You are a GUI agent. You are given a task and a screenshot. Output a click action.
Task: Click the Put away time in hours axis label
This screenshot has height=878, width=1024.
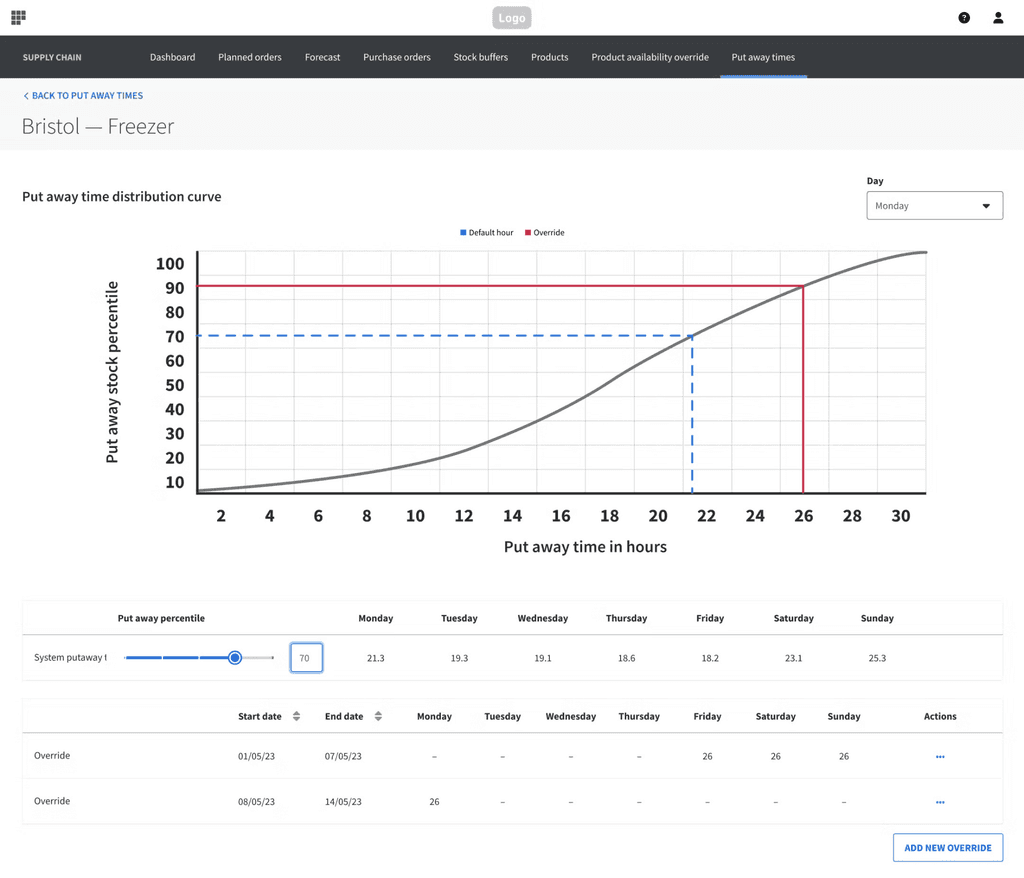click(x=585, y=547)
